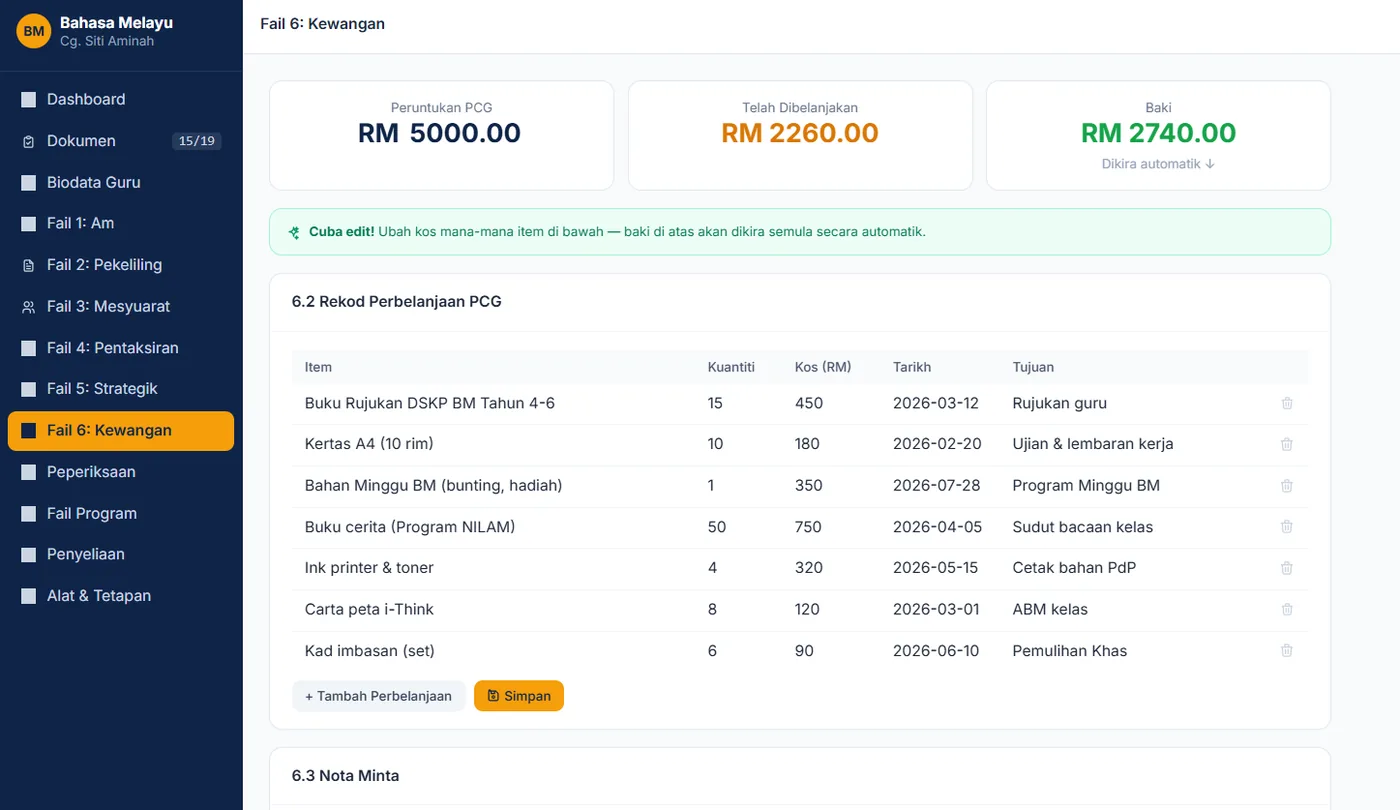Click the teacher name 'Cg. Siti Aminah'
Viewport: 1400px width, 810px height.
(107, 42)
